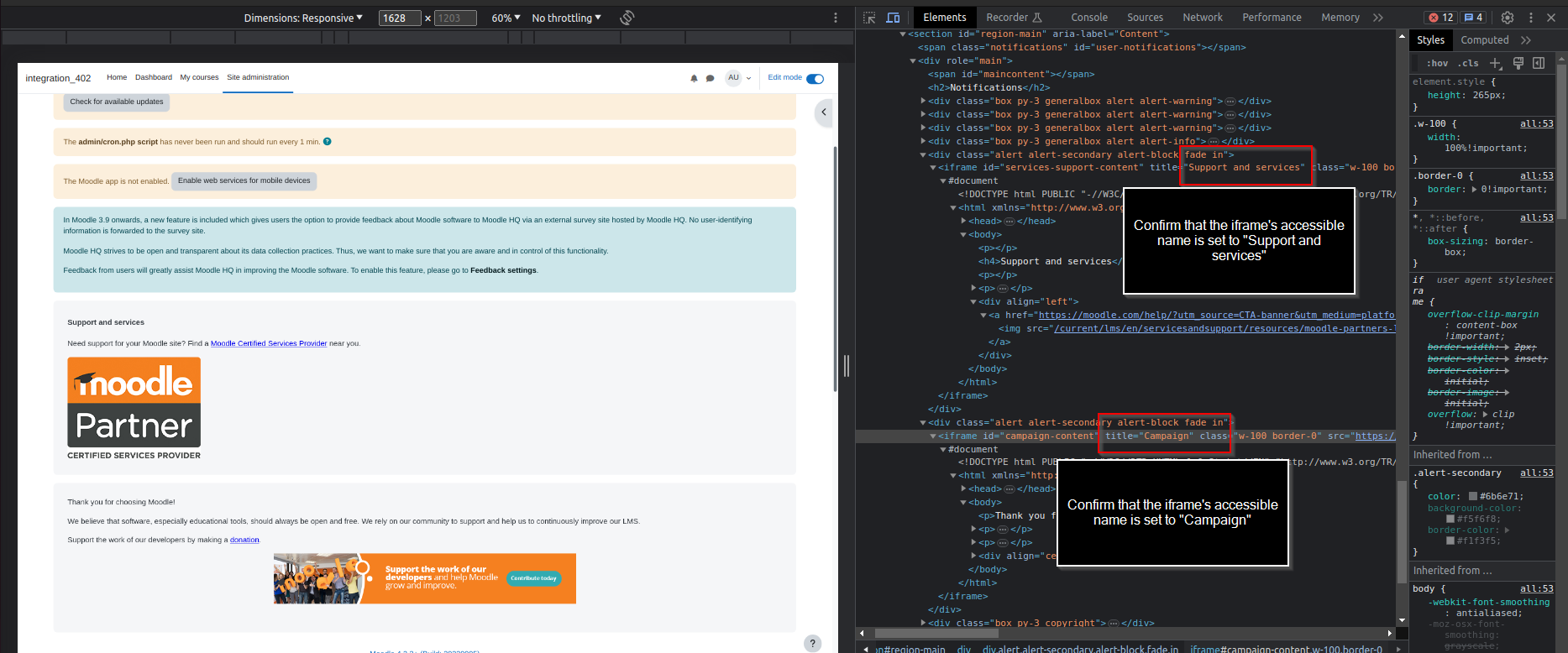Collapse the section id="region-main" node
This screenshot has width=1568, height=653.
pyautogui.click(x=903, y=34)
